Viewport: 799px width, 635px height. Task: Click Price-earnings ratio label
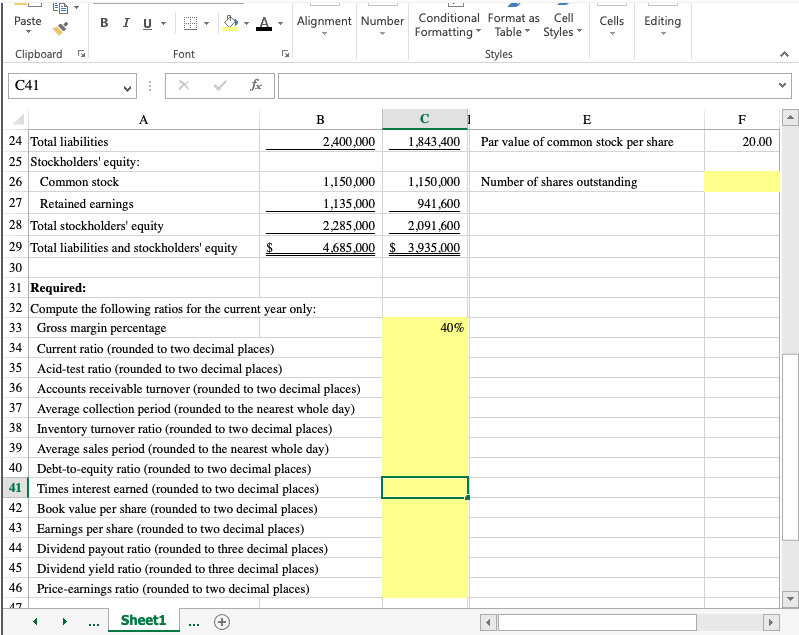[x=173, y=589]
